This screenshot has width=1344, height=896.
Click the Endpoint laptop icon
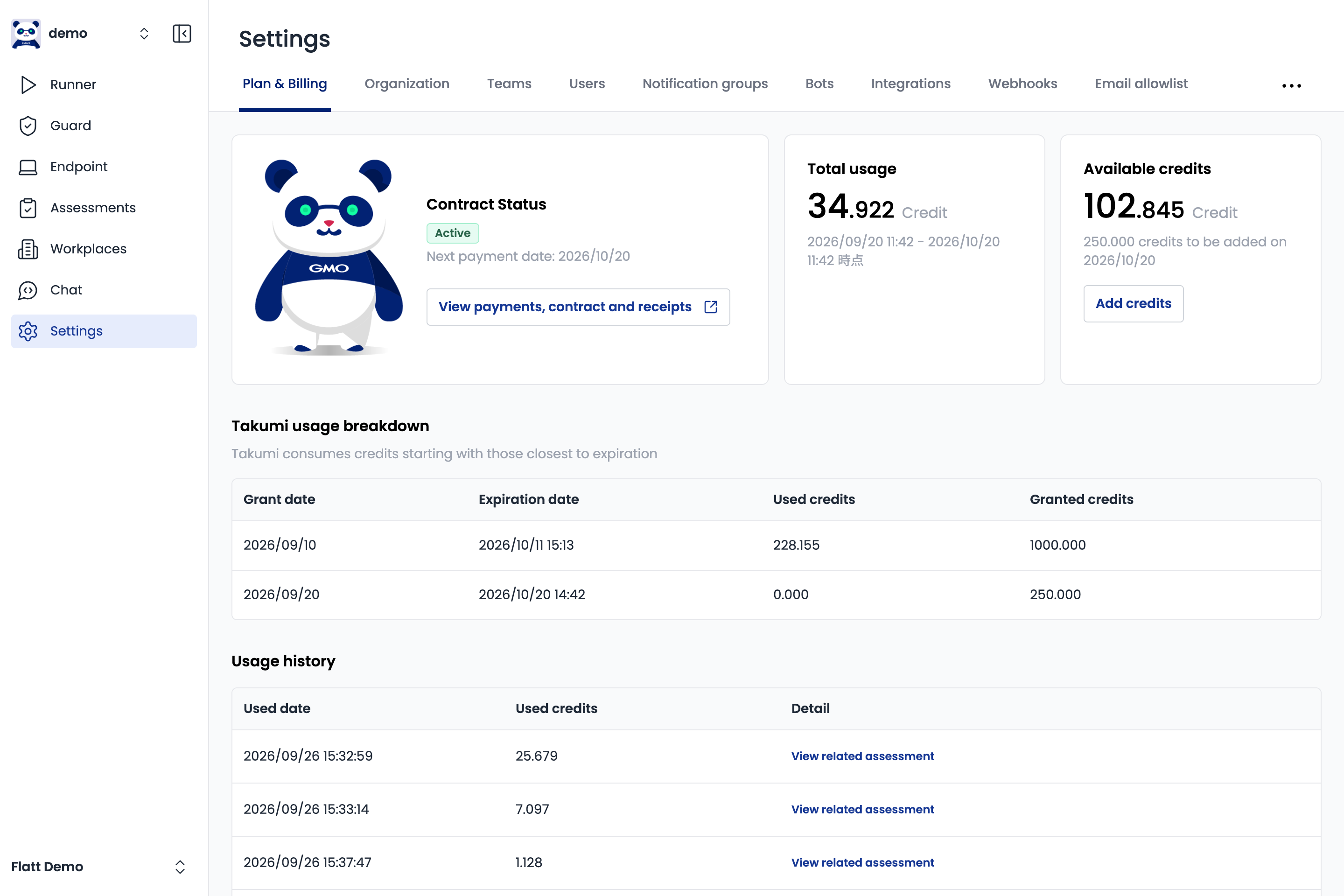click(28, 167)
